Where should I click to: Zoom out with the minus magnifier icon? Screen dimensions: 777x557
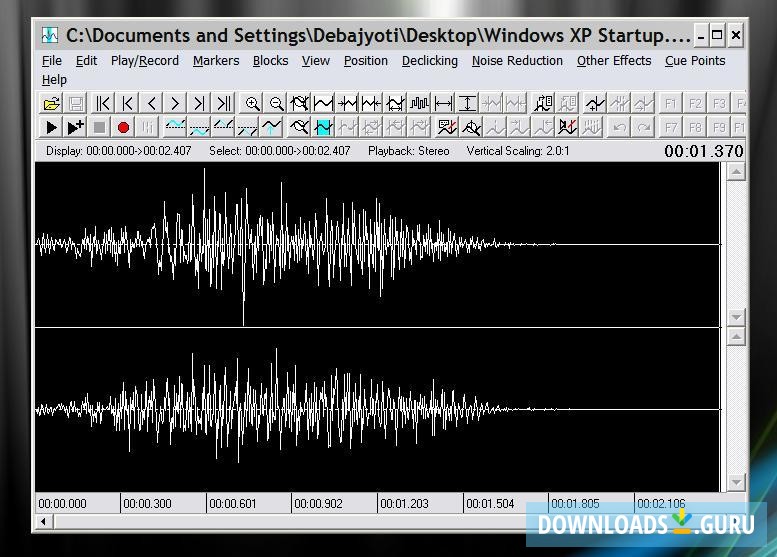point(276,104)
